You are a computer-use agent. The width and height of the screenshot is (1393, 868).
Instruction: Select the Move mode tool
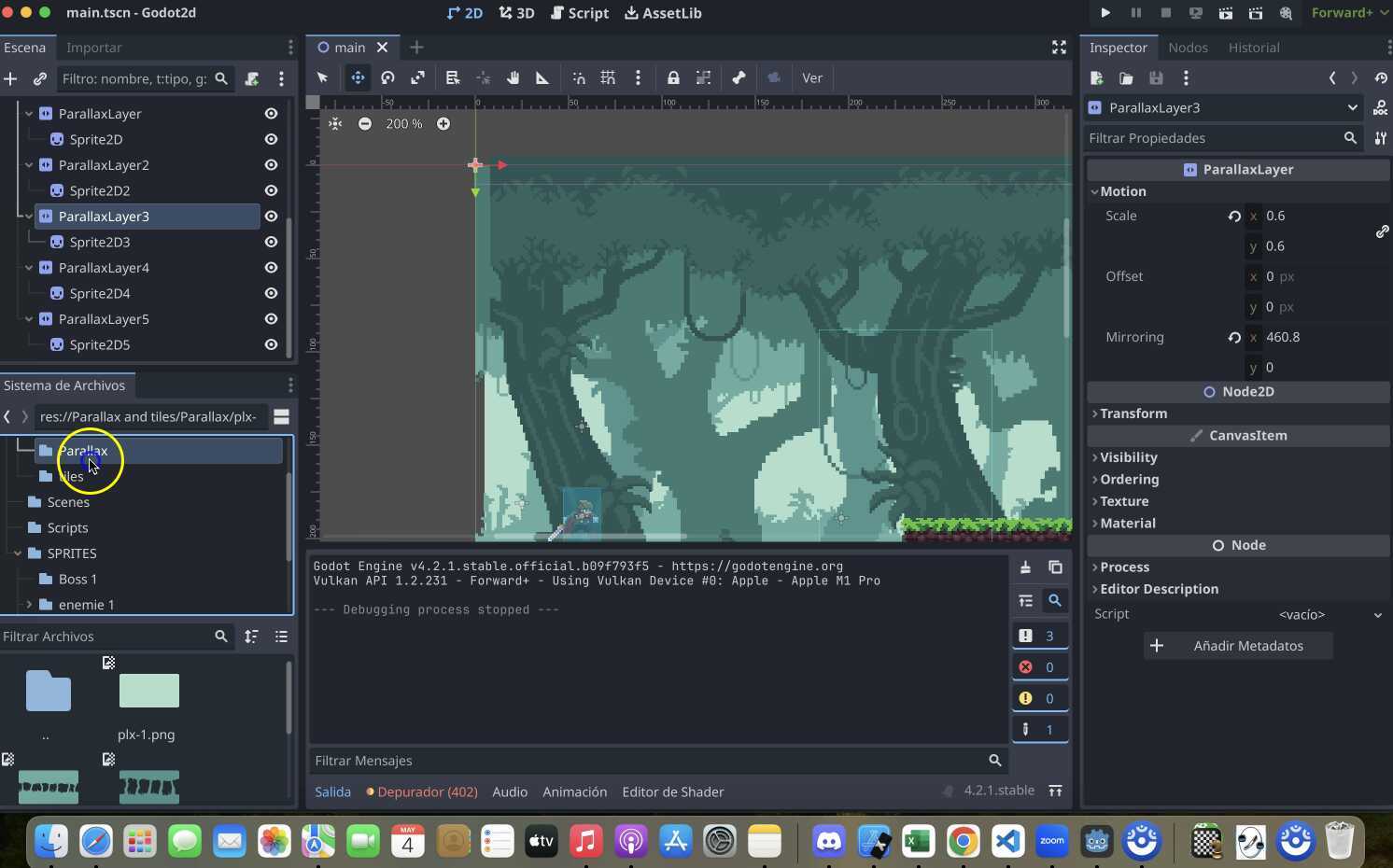pos(358,77)
